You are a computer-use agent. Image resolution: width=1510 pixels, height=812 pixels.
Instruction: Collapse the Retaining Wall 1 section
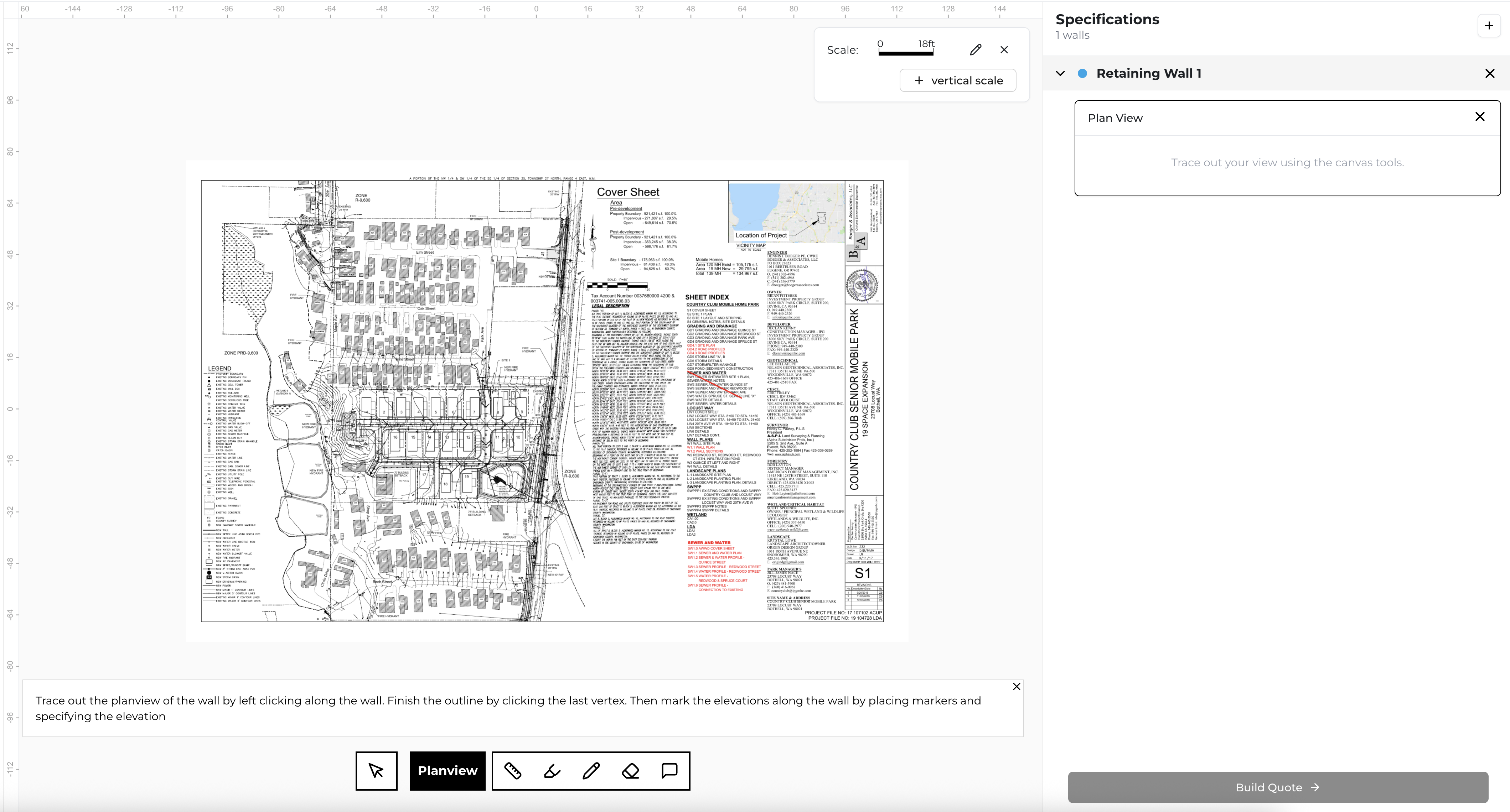[1060, 74]
